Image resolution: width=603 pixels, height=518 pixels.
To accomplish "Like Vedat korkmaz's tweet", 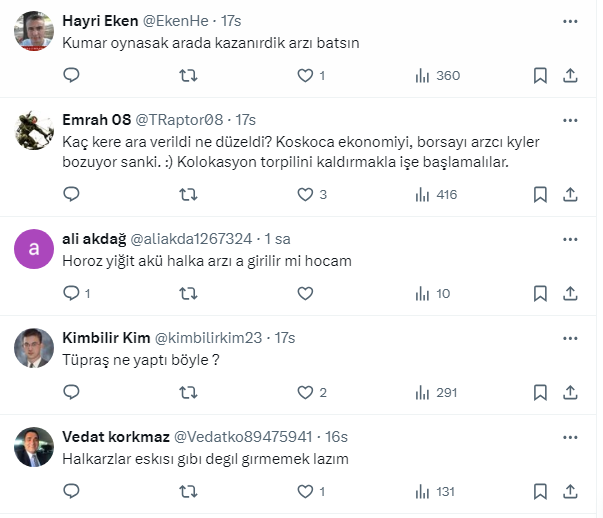I will coord(306,492).
